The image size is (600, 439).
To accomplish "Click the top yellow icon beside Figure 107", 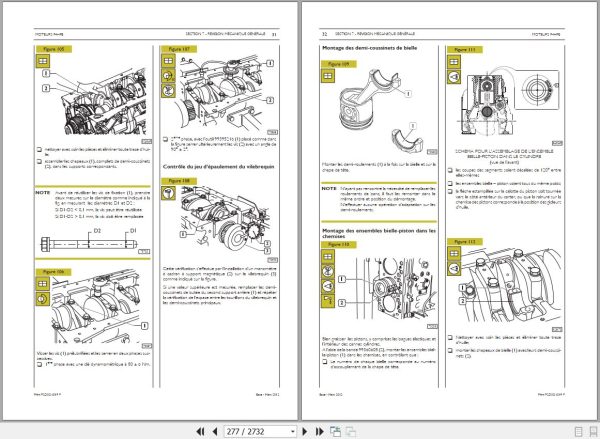I will [168, 61].
